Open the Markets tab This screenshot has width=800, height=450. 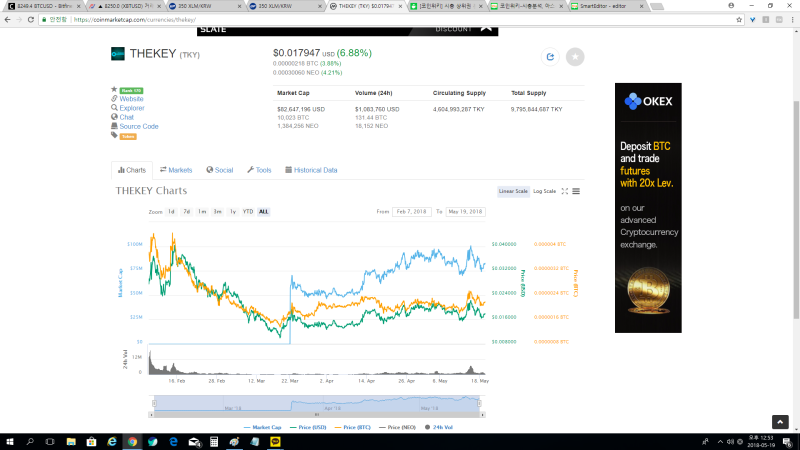pos(176,170)
